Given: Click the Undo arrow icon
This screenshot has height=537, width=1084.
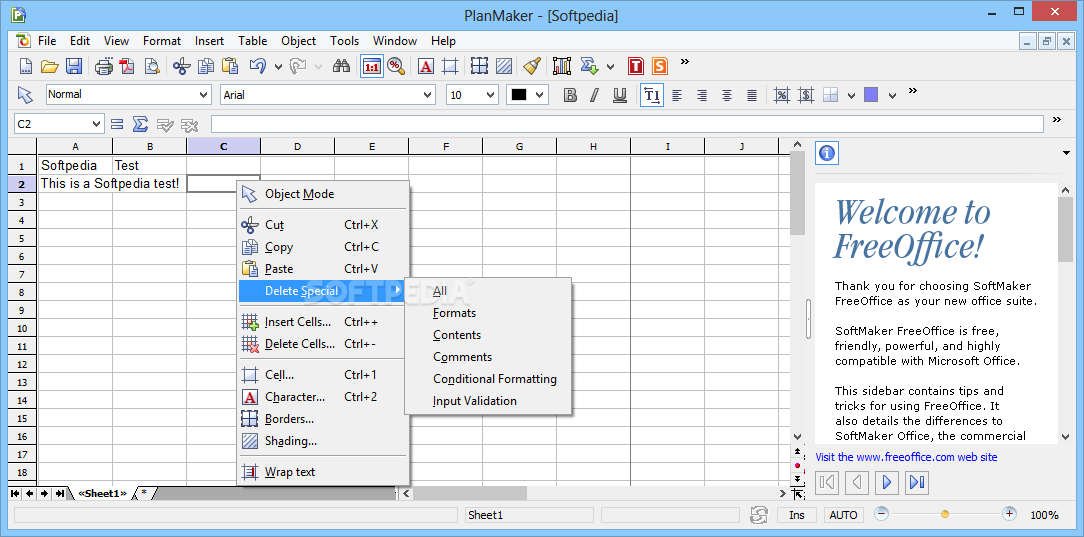Looking at the screenshot, I should pyautogui.click(x=257, y=66).
